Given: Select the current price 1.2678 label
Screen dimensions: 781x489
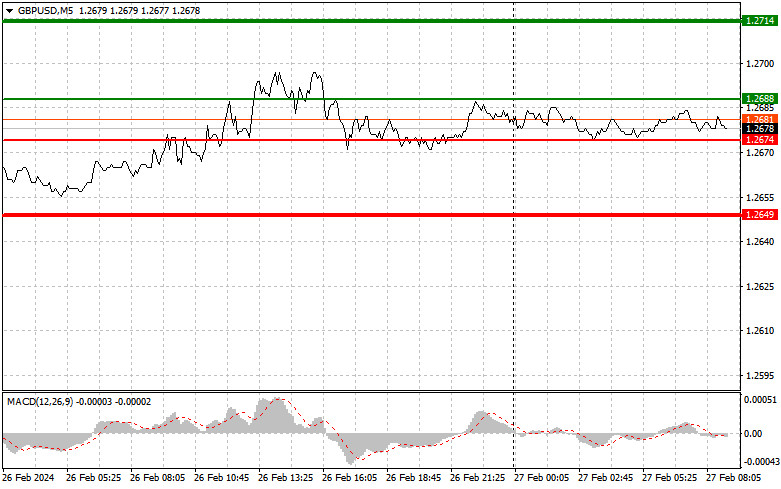Looking at the screenshot, I should tap(760, 129).
